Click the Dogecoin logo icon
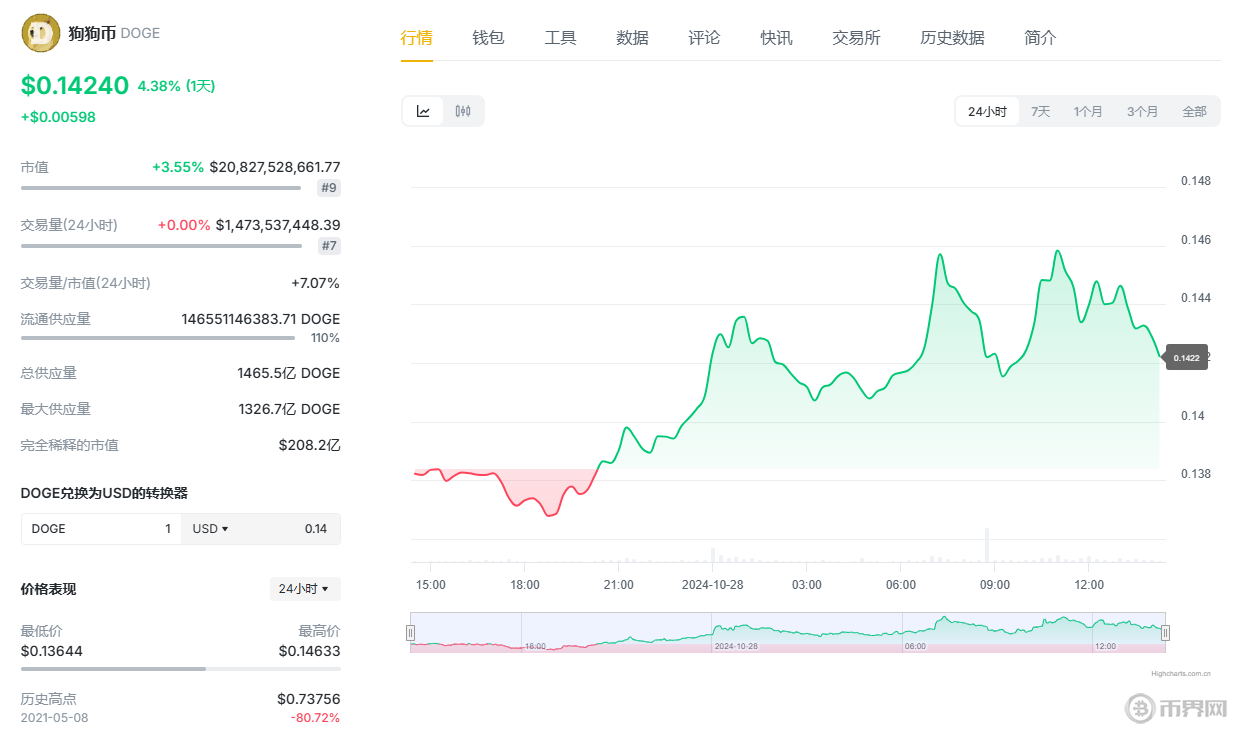 coord(40,34)
